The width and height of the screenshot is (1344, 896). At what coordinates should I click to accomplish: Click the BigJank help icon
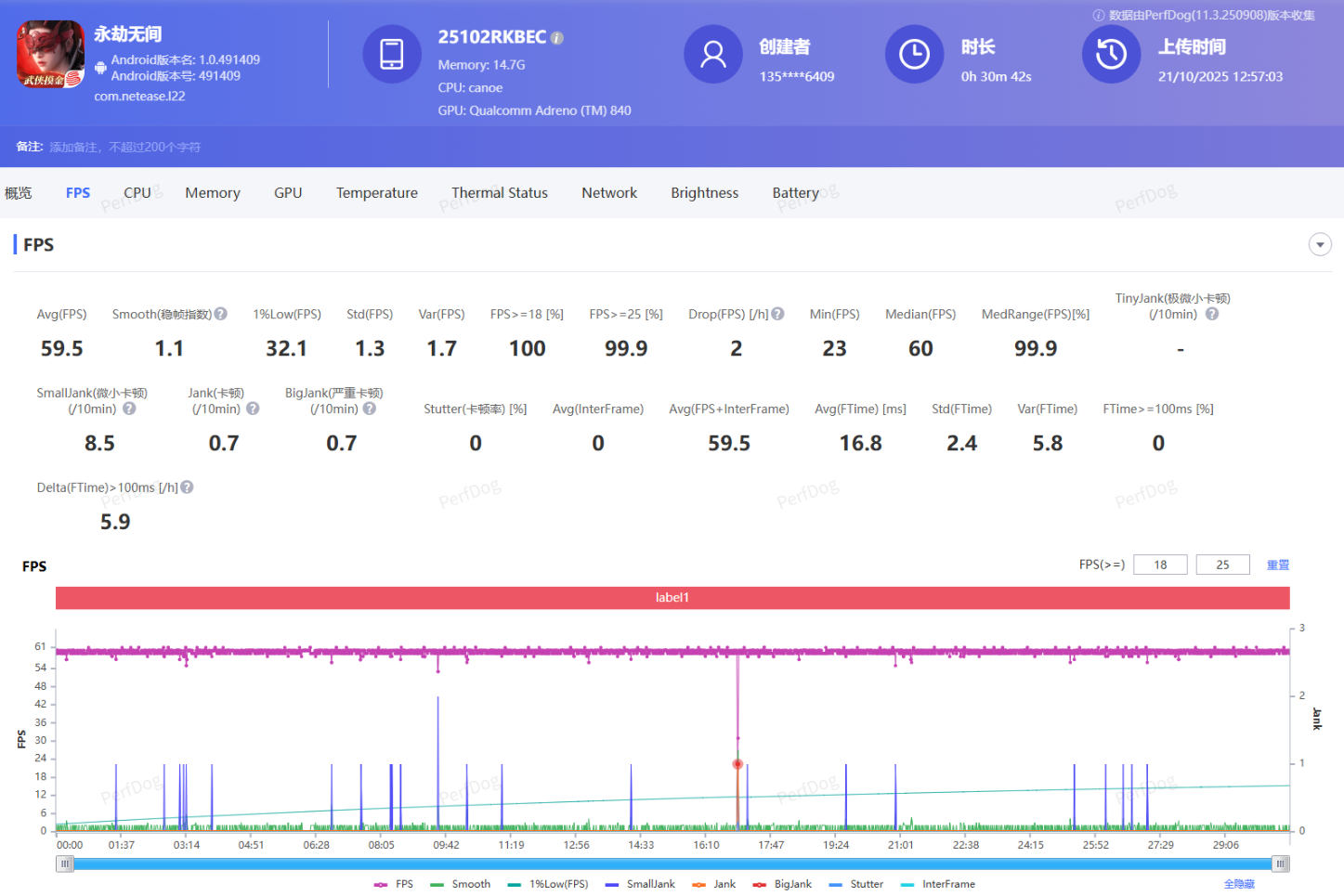[370, 409]
